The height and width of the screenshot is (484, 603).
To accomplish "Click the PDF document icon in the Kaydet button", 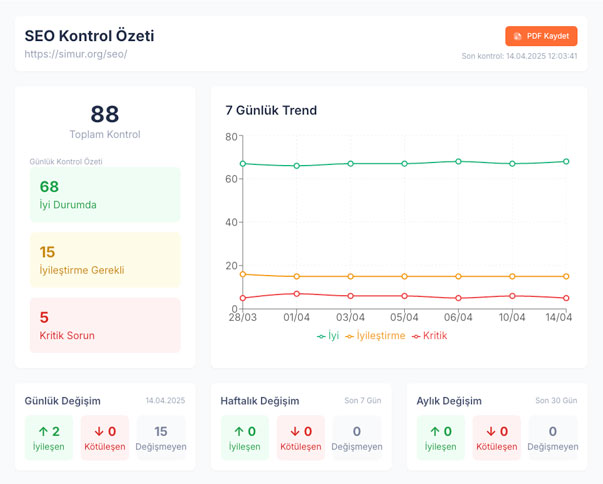I will pyautogui.click(x=517, y=36).
